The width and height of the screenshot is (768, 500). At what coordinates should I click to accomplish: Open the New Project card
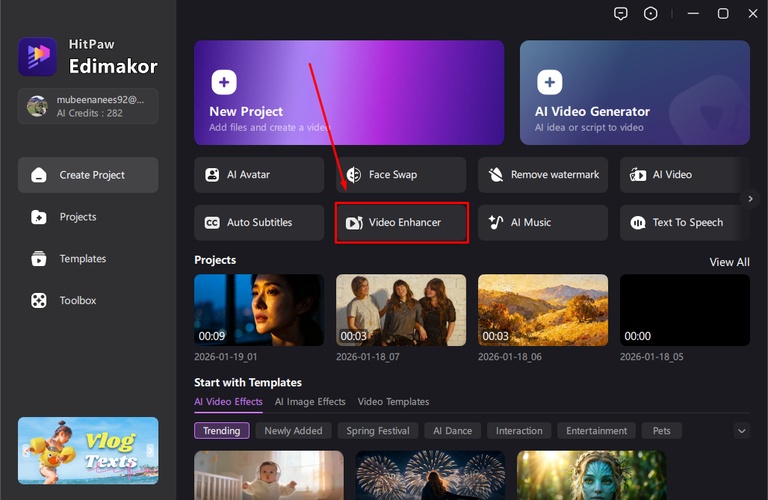349,93
